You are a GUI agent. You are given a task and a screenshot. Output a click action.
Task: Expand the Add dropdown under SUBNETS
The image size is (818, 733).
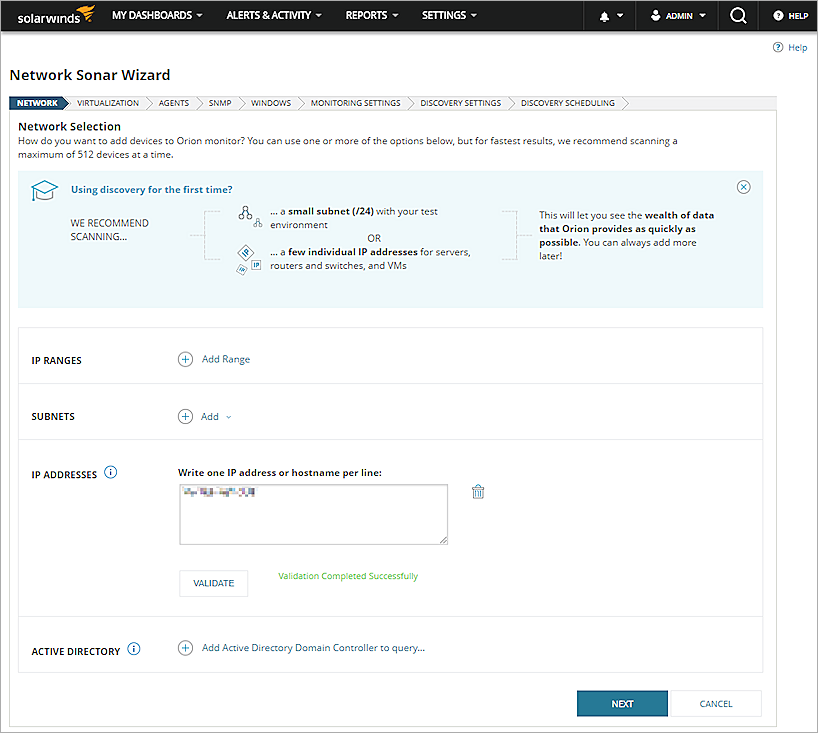[222, 416]
